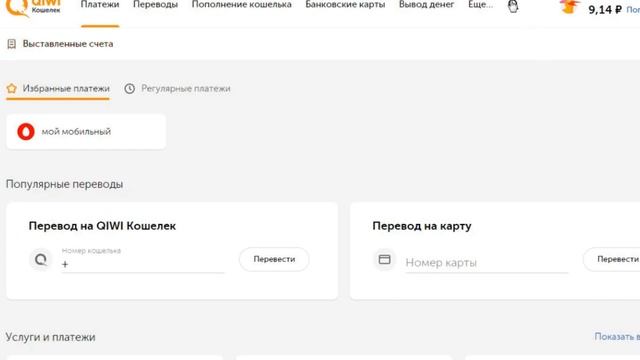640x360 pixels.
Task: Open the мой мобильный favorite payment
Action: coord(86,131)
